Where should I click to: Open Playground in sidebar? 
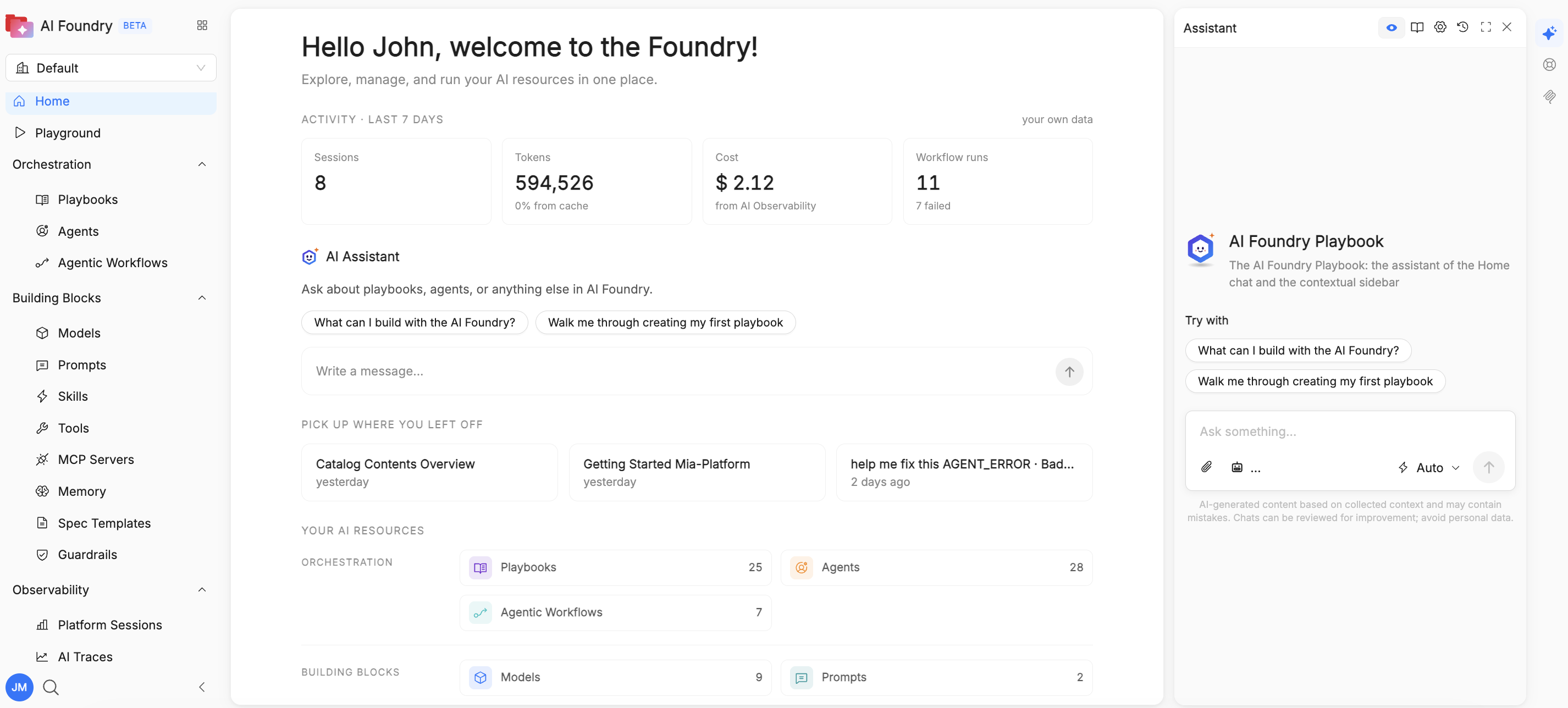coord(111,132)
